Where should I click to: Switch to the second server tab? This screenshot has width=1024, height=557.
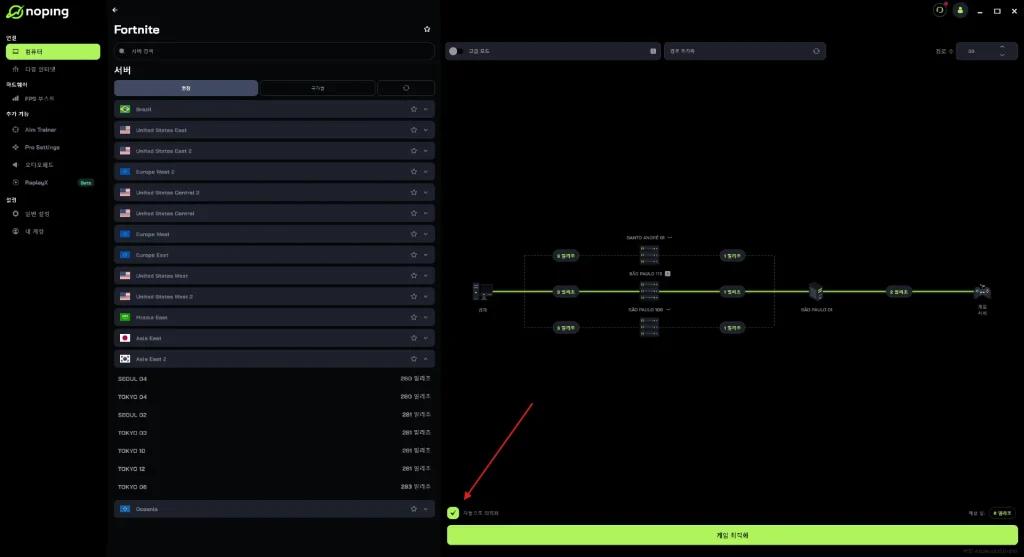tap(317, 88)
